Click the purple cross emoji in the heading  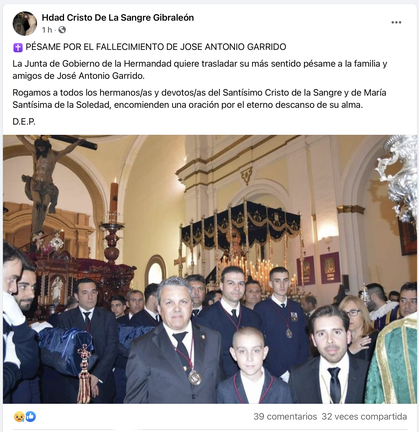tap(18, 48)
